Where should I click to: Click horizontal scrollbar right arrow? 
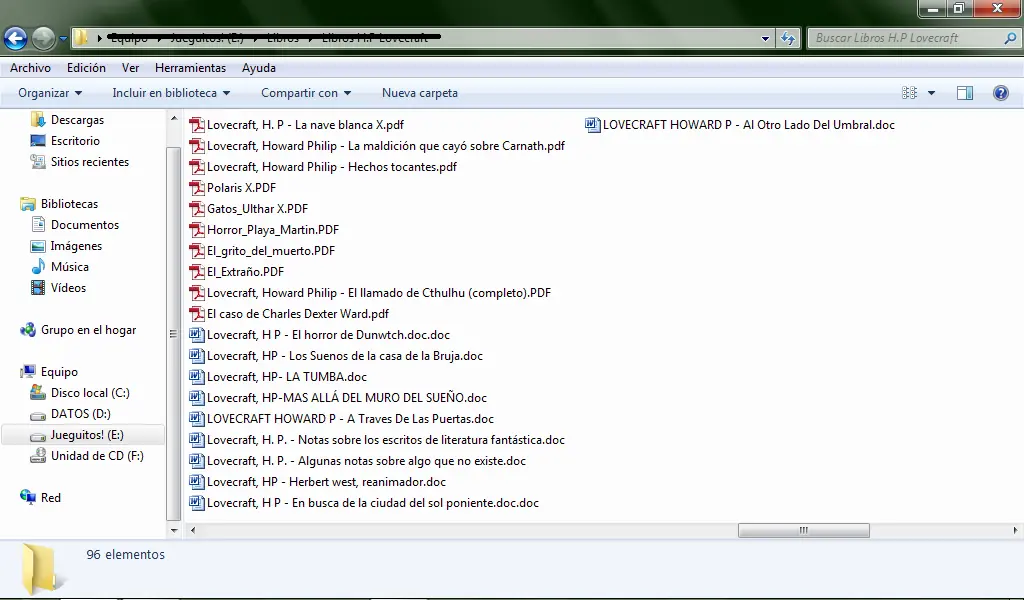coord(1015,530)
